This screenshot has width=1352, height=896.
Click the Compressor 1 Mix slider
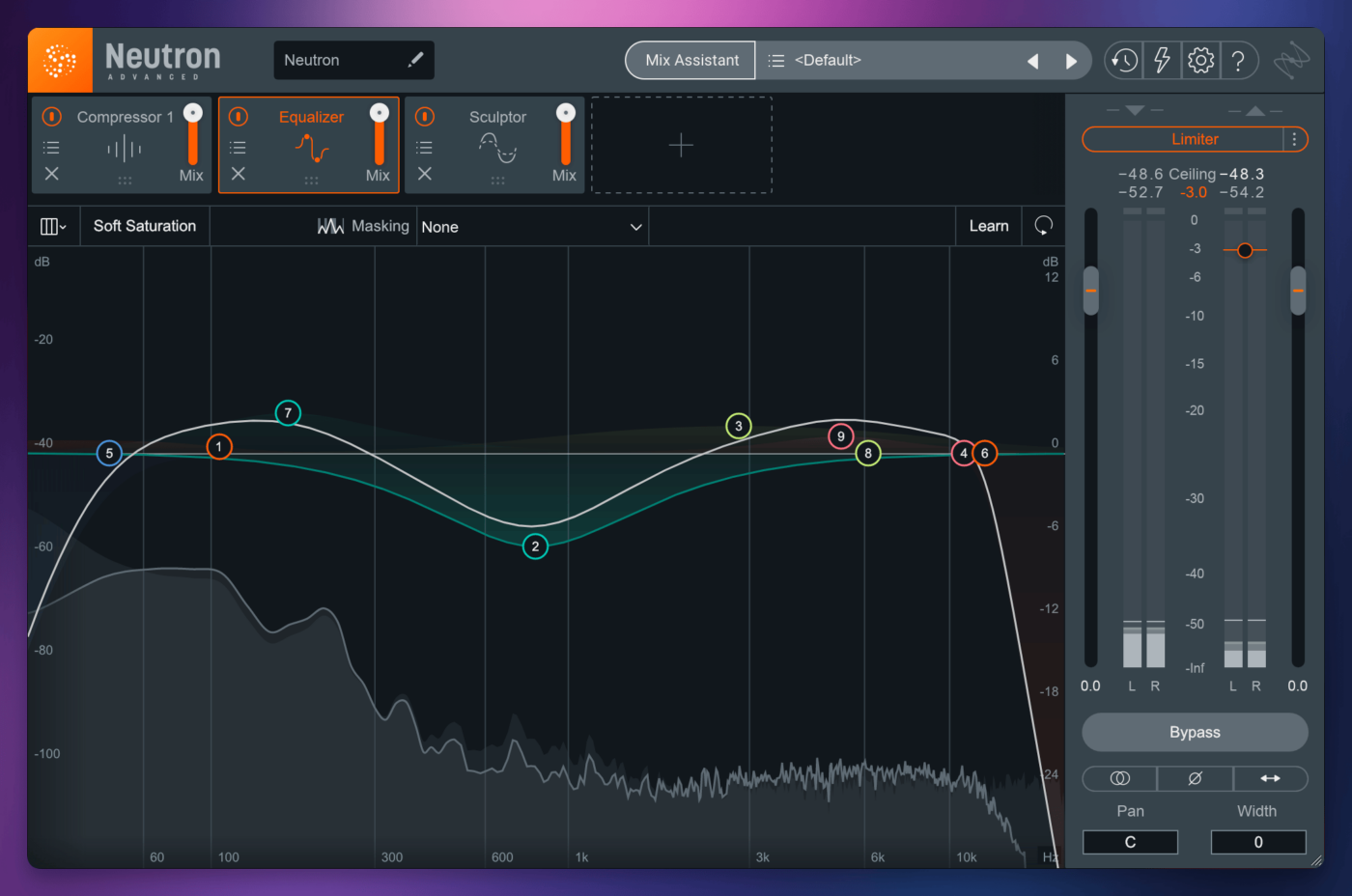(x=193, y=133)
